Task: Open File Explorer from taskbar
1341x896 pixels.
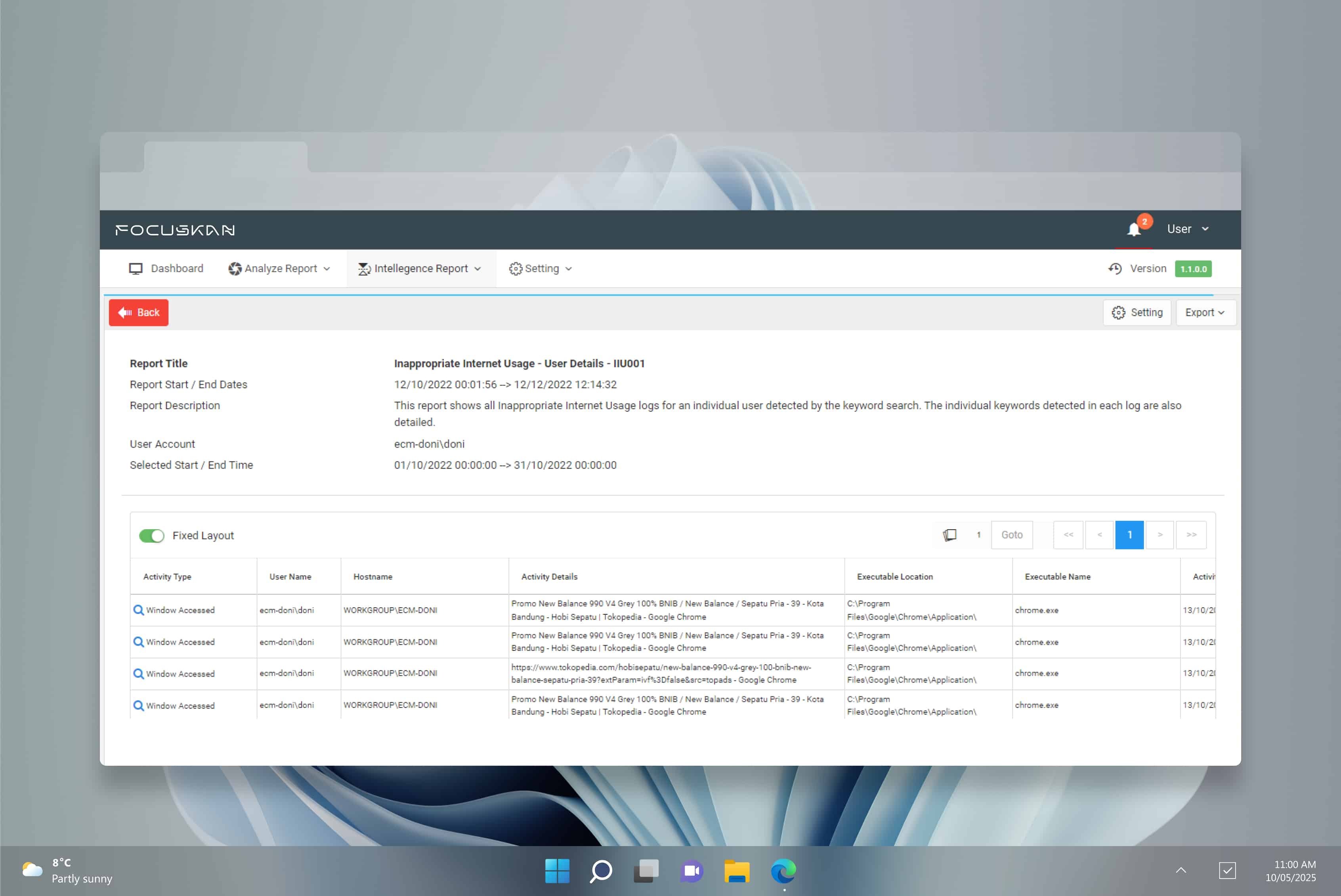Action: pos(737,871)
